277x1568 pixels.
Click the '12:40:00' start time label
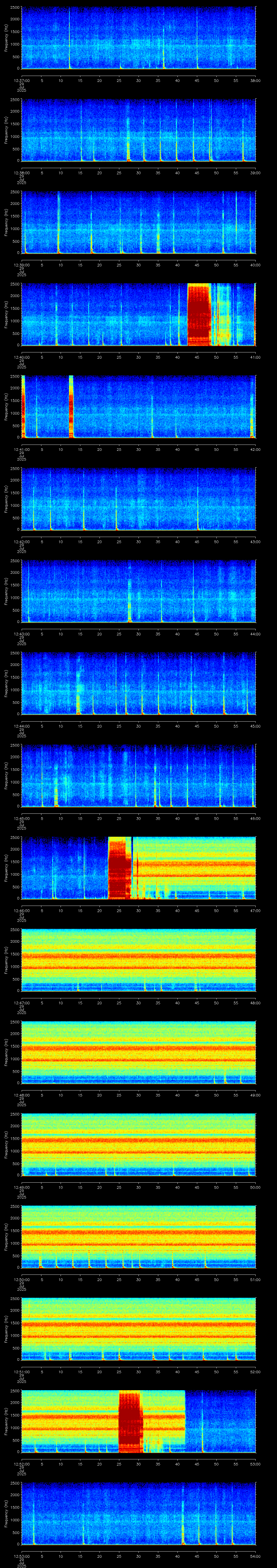(x=21, y=357)
